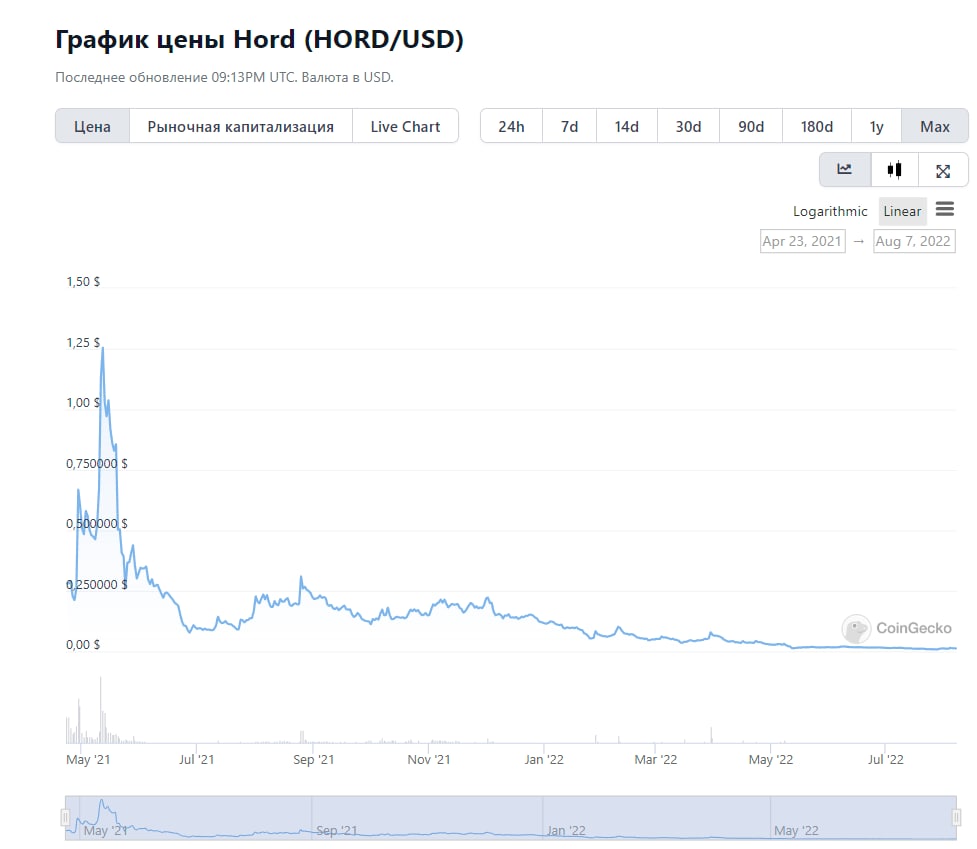Grab the left navigator range handle

click(x=65, y=817)
